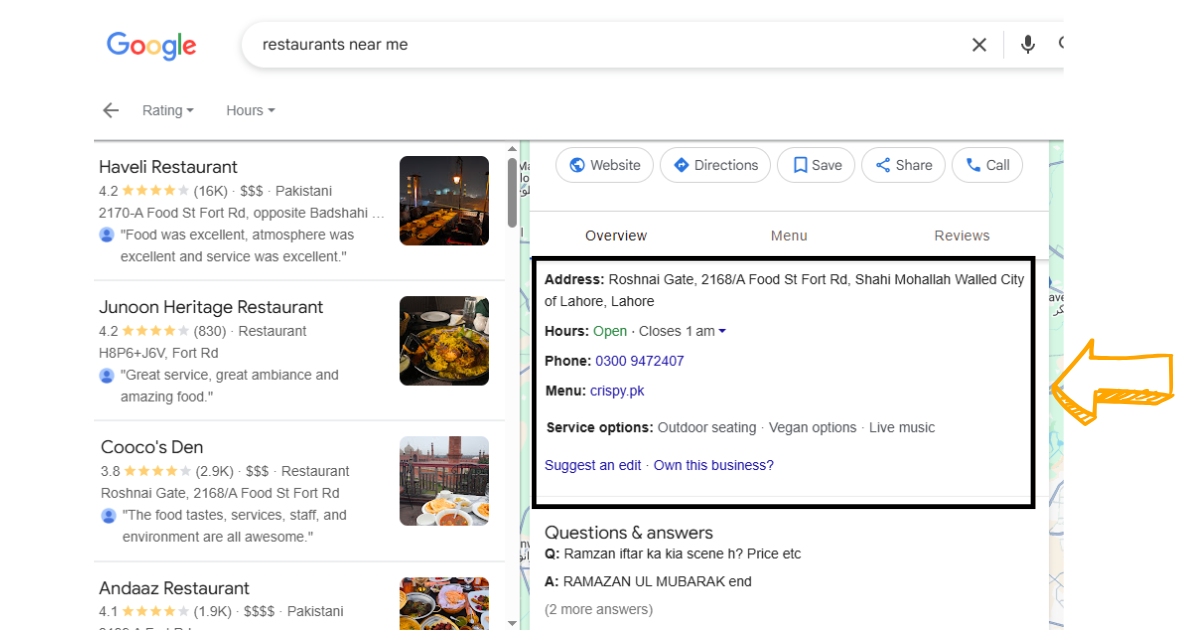
Task: Open Haveli Restaurant listing
Action: [x=168, y=167]
